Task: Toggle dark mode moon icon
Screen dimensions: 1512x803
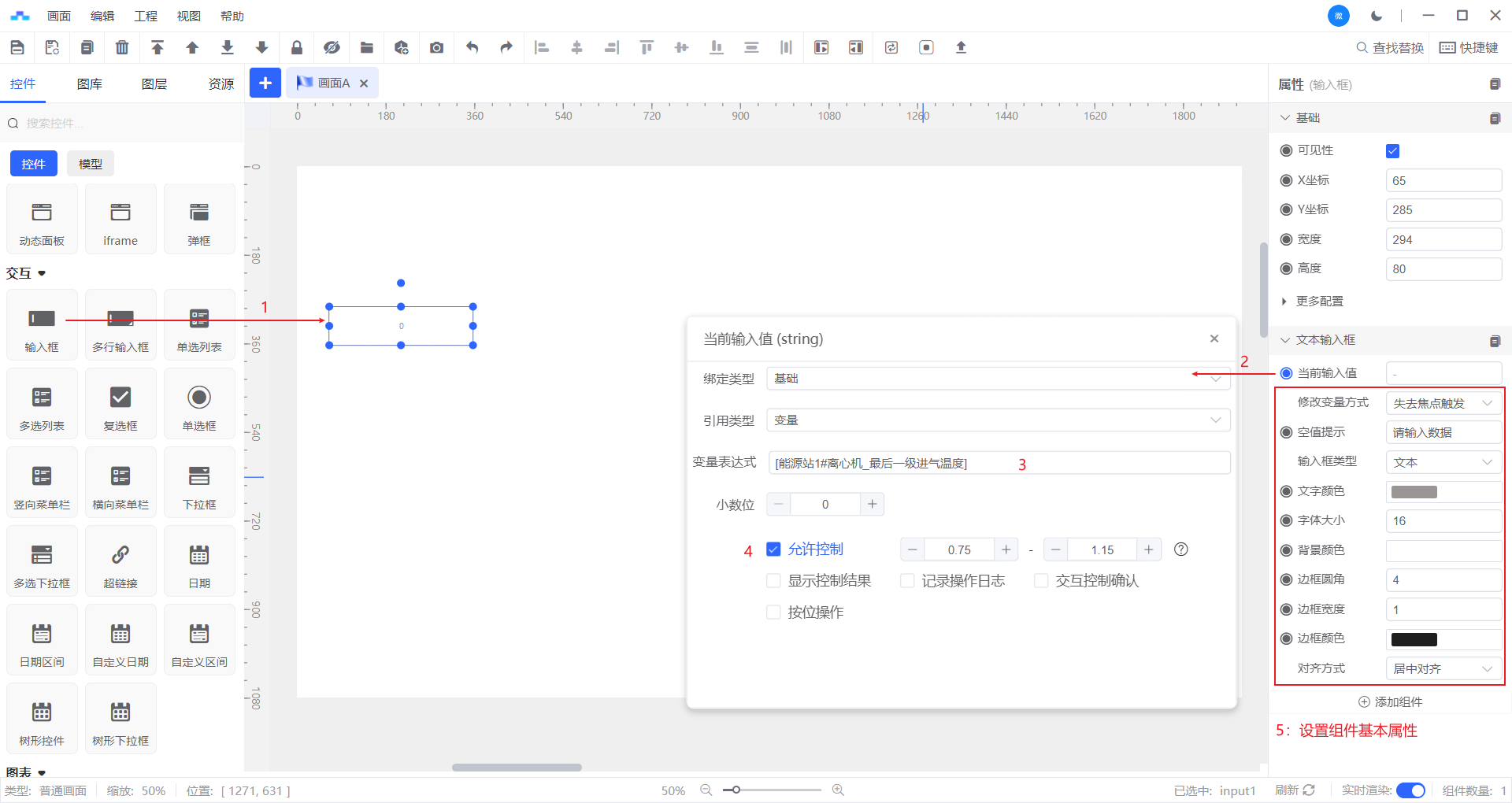Action: (x=1377, y=16)
